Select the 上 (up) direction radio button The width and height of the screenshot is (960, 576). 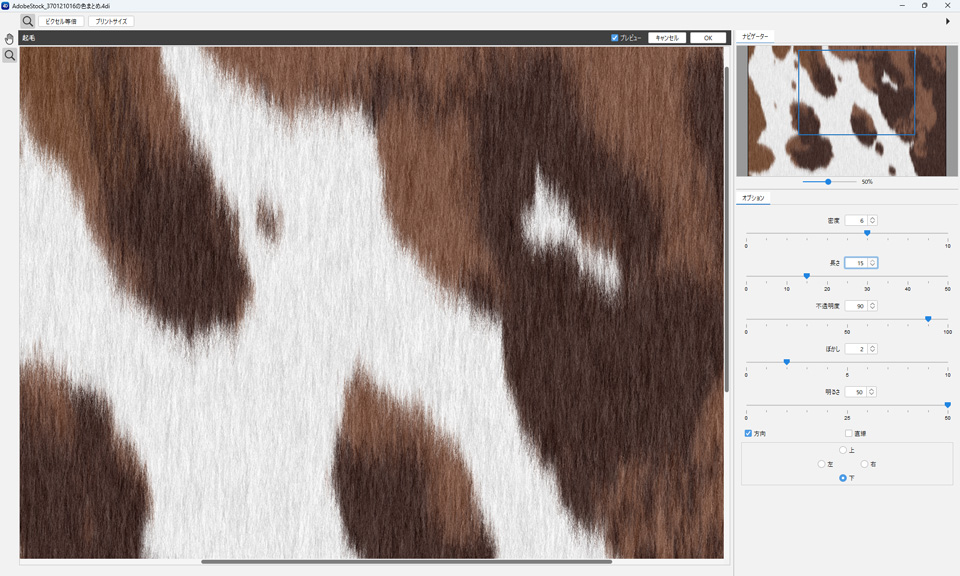tap(843, 450)
